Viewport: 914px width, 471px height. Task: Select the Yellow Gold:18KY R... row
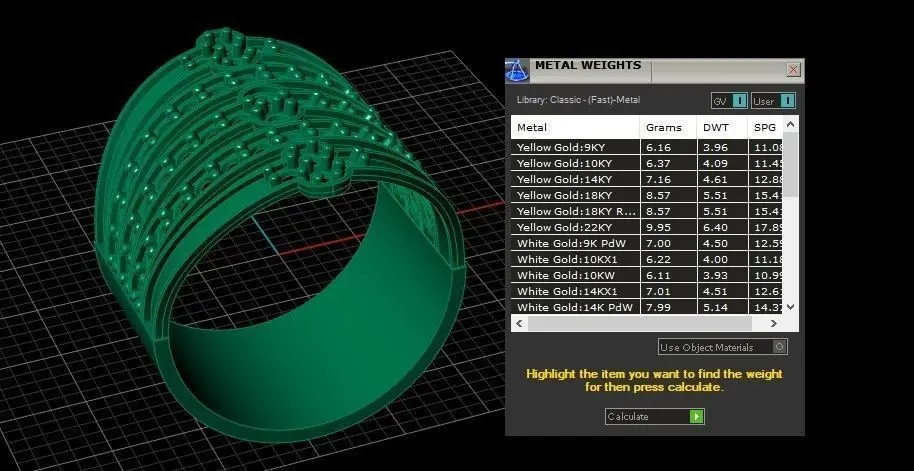(x=647, y=211)
